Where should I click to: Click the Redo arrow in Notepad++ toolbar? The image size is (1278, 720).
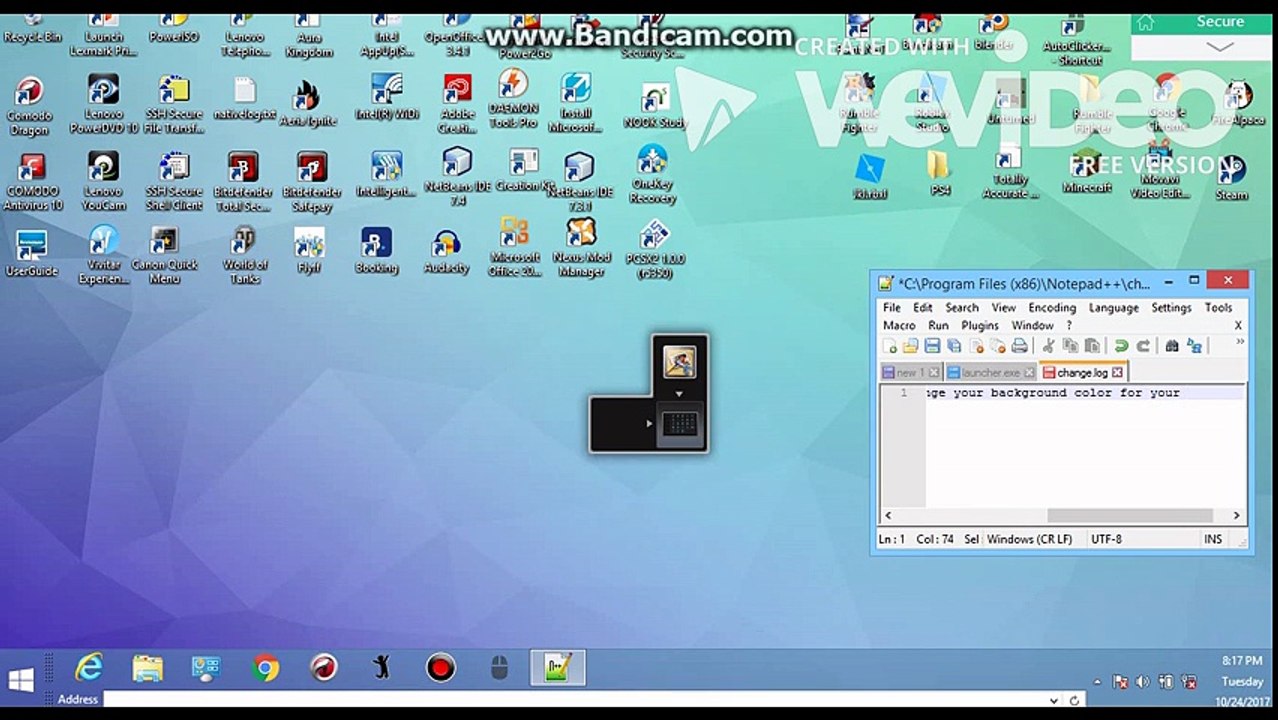pyautogui.click(x=1142, y=346)
